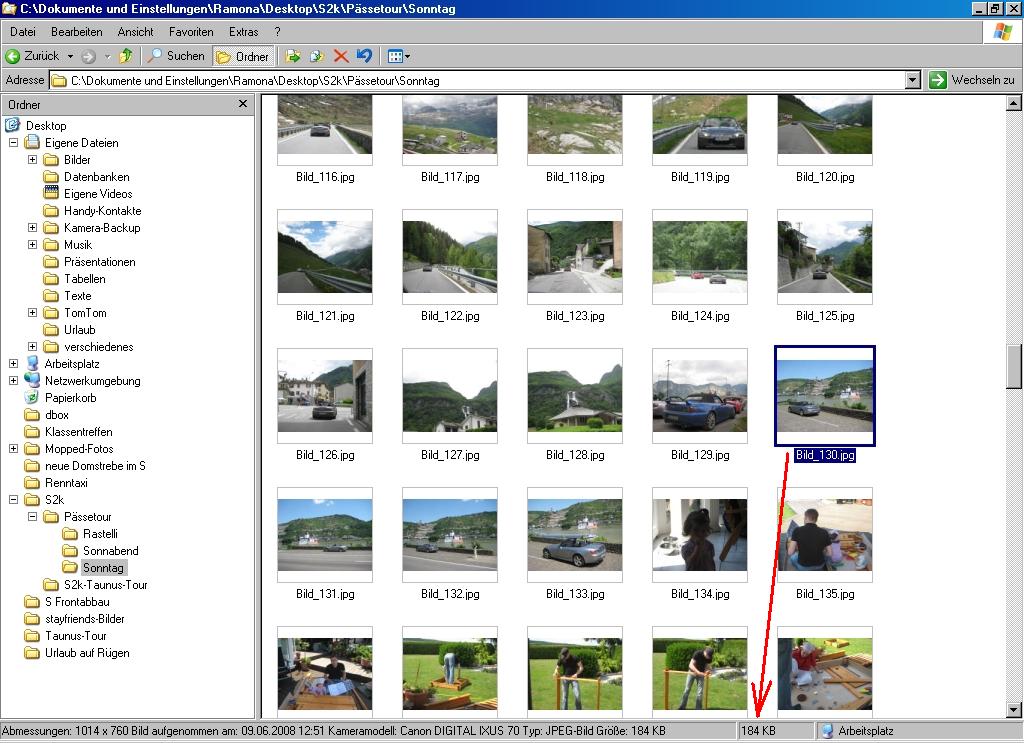Image resolution: width=1024 pixels, height=743 pixels.
Task: Click the Wechseln zu go button
Action: click(x=971, y=80)
